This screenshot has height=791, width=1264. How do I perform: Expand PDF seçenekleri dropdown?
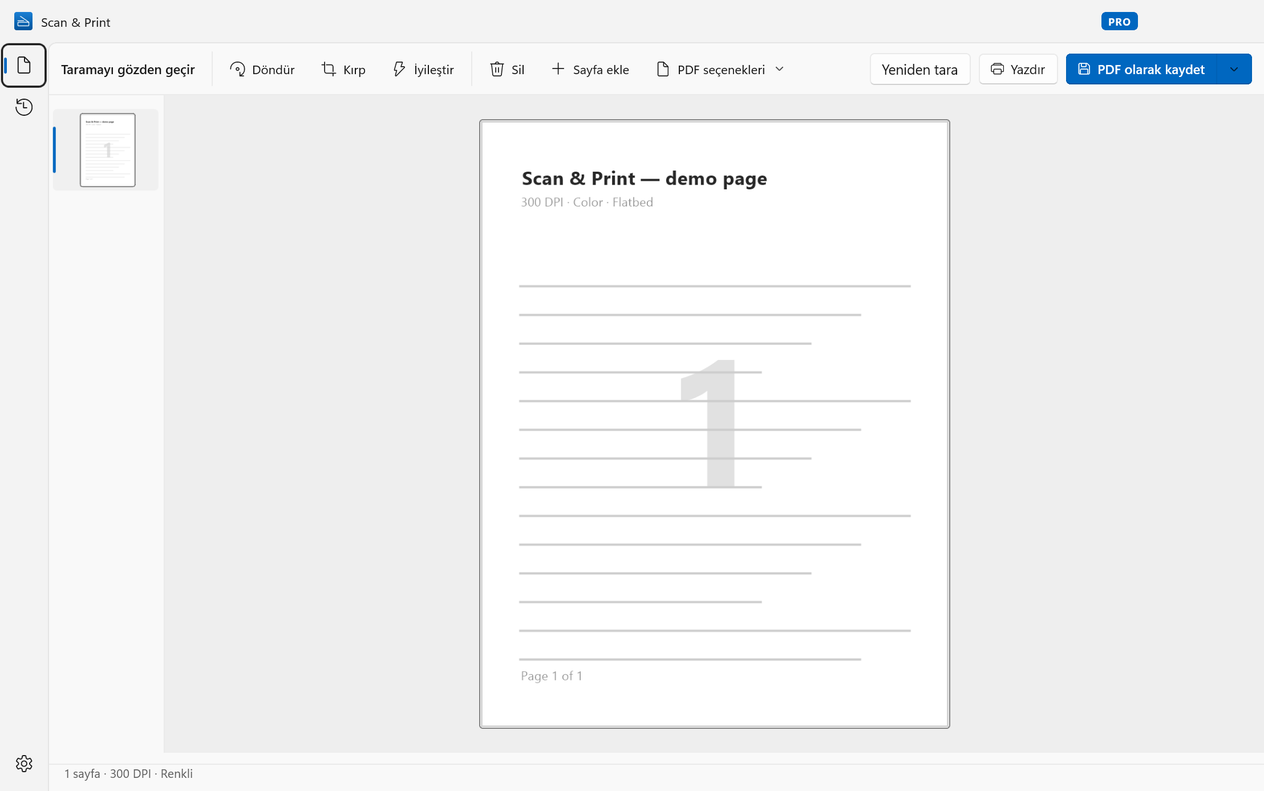720,69
